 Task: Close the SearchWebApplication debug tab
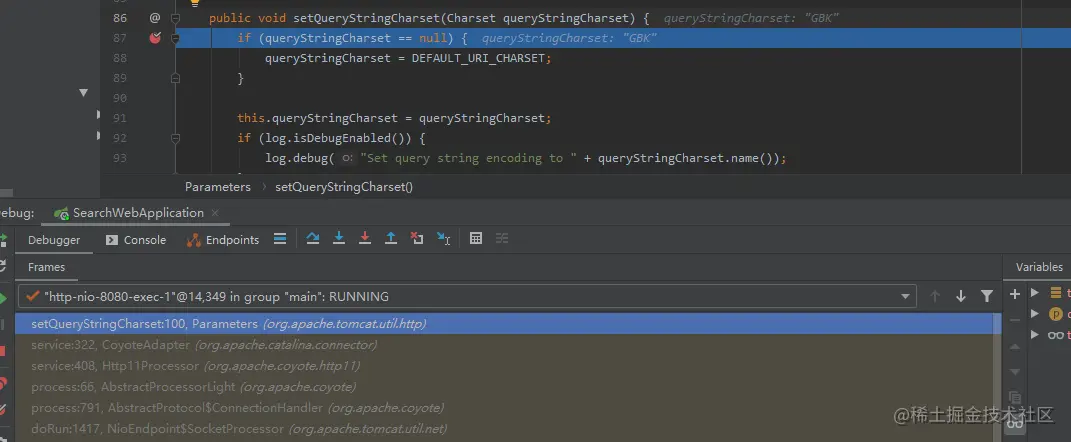pos(215,212)
